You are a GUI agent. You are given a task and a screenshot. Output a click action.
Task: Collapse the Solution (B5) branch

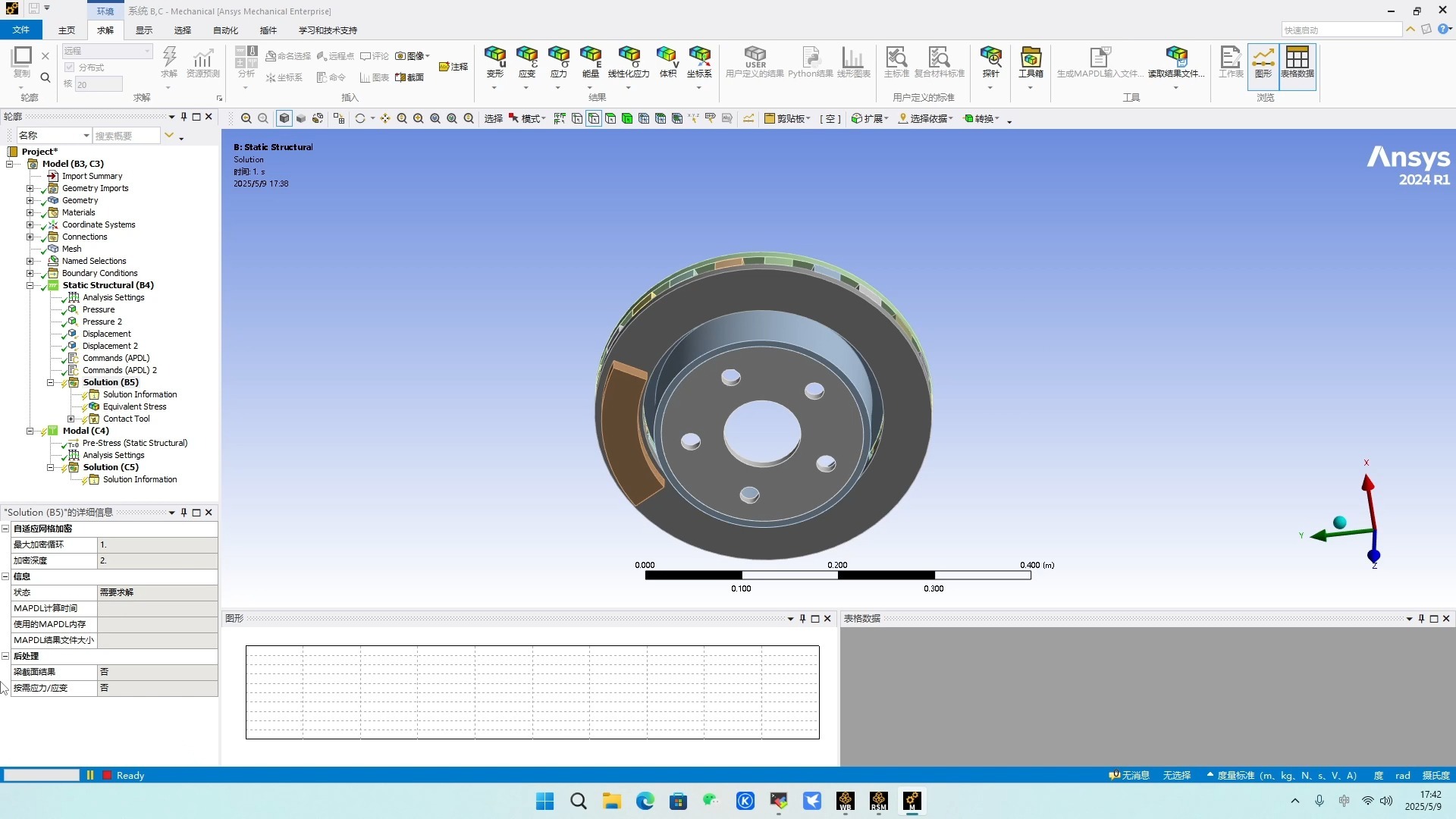pos(50,382)
